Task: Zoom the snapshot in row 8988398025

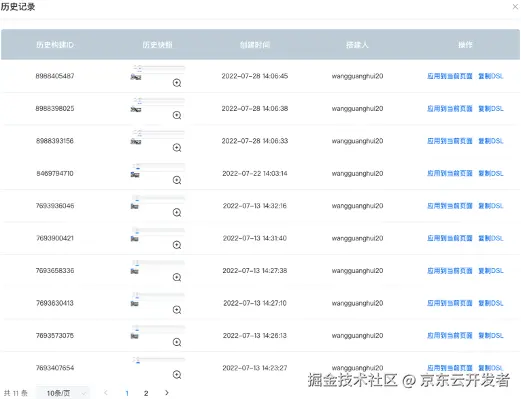Action: 177,115
